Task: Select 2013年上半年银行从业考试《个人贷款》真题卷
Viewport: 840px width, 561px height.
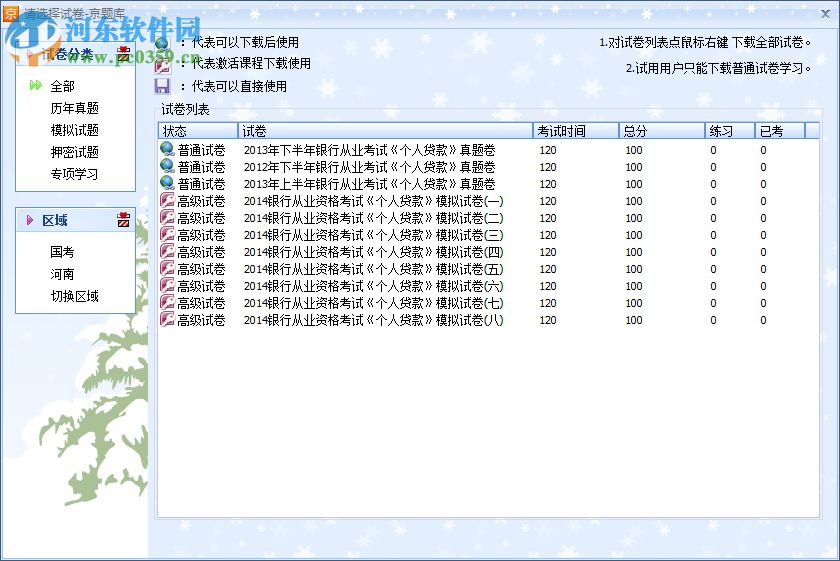Action: coord(369,184)
